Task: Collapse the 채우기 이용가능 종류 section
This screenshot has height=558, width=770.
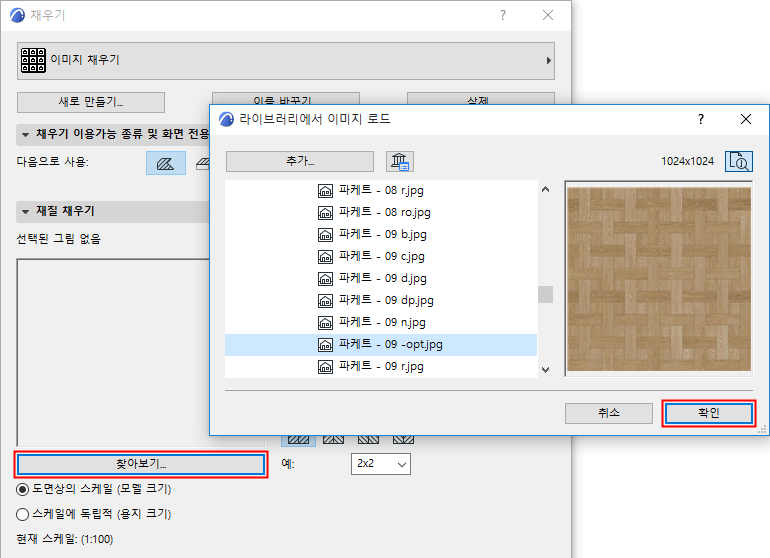Action: pyautogui.click(x=25, y=134)
